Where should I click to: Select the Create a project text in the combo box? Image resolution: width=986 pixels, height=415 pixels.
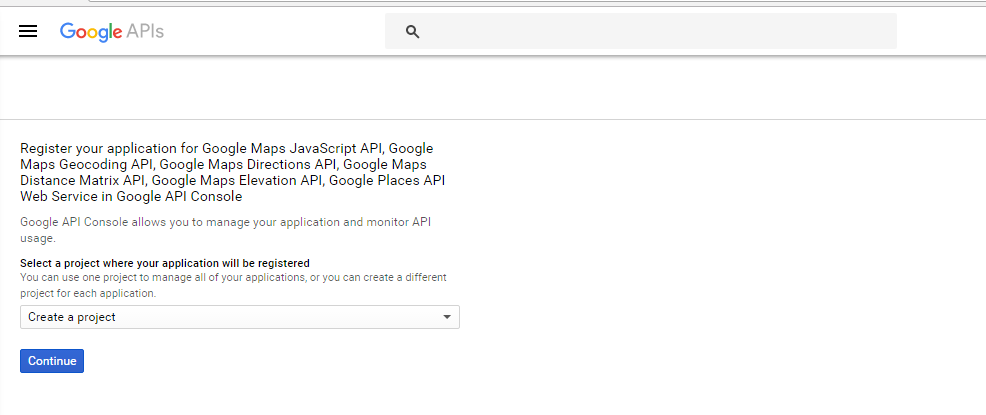pos(72,317)
